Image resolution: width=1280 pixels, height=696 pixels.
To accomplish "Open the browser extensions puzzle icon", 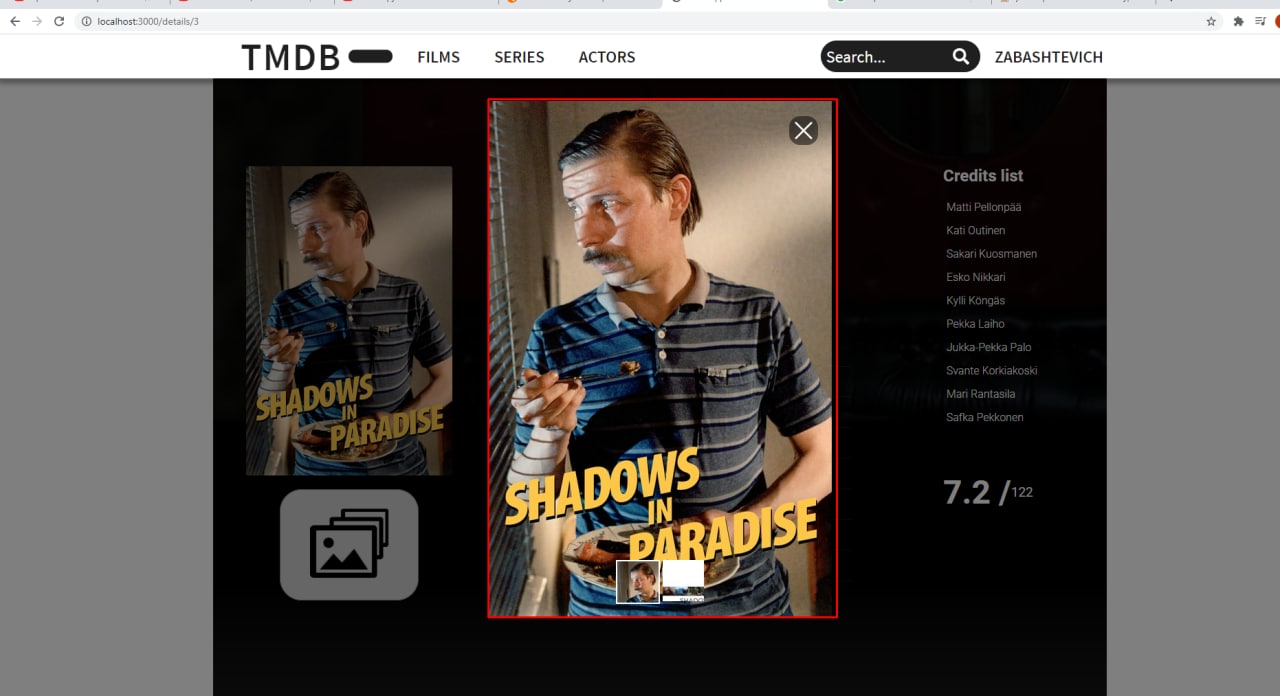I will click(1238, 21).
